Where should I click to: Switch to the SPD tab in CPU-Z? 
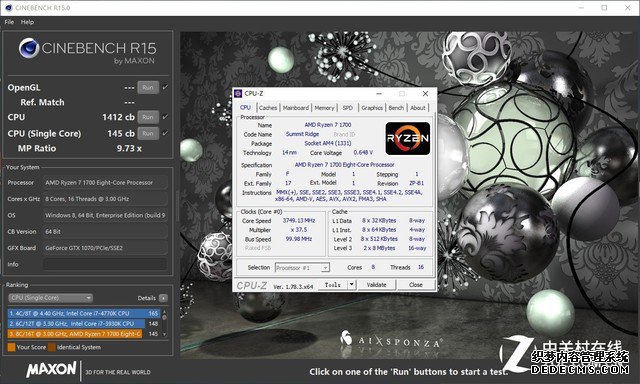coord(348,108)
